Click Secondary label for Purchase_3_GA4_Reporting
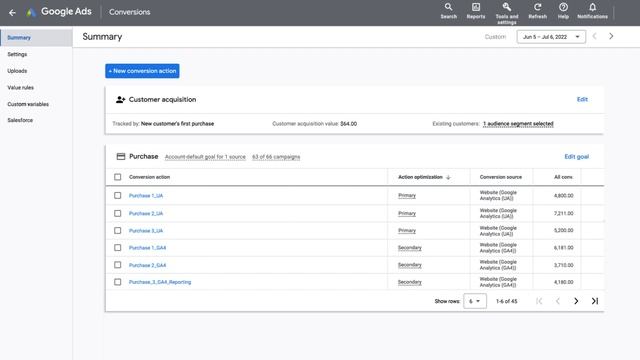The image size is (640, 360). 410,282
